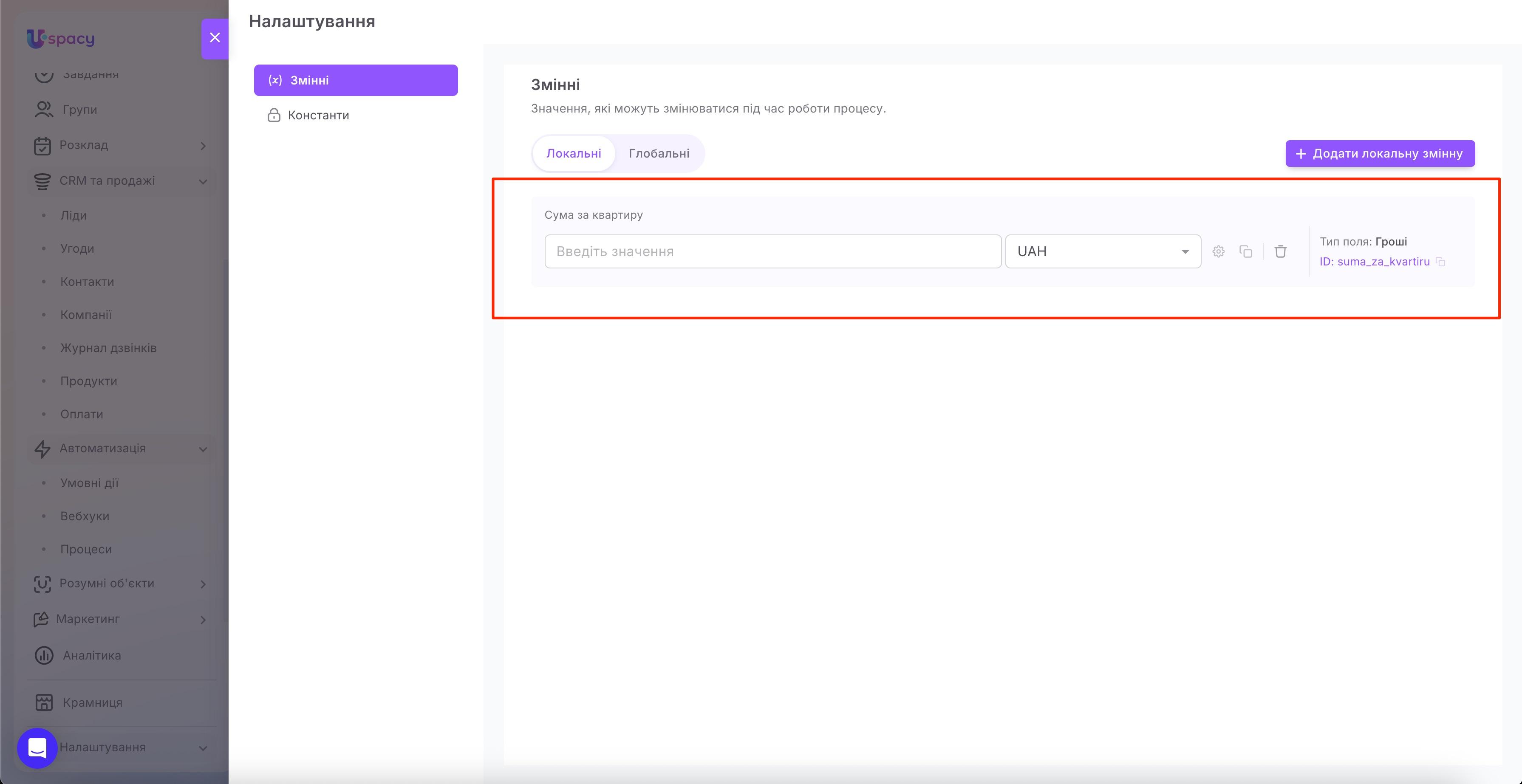Click the lock icon next to Константи
Viewport: 1522px width, 784px height.
click(x=274, y=115)
